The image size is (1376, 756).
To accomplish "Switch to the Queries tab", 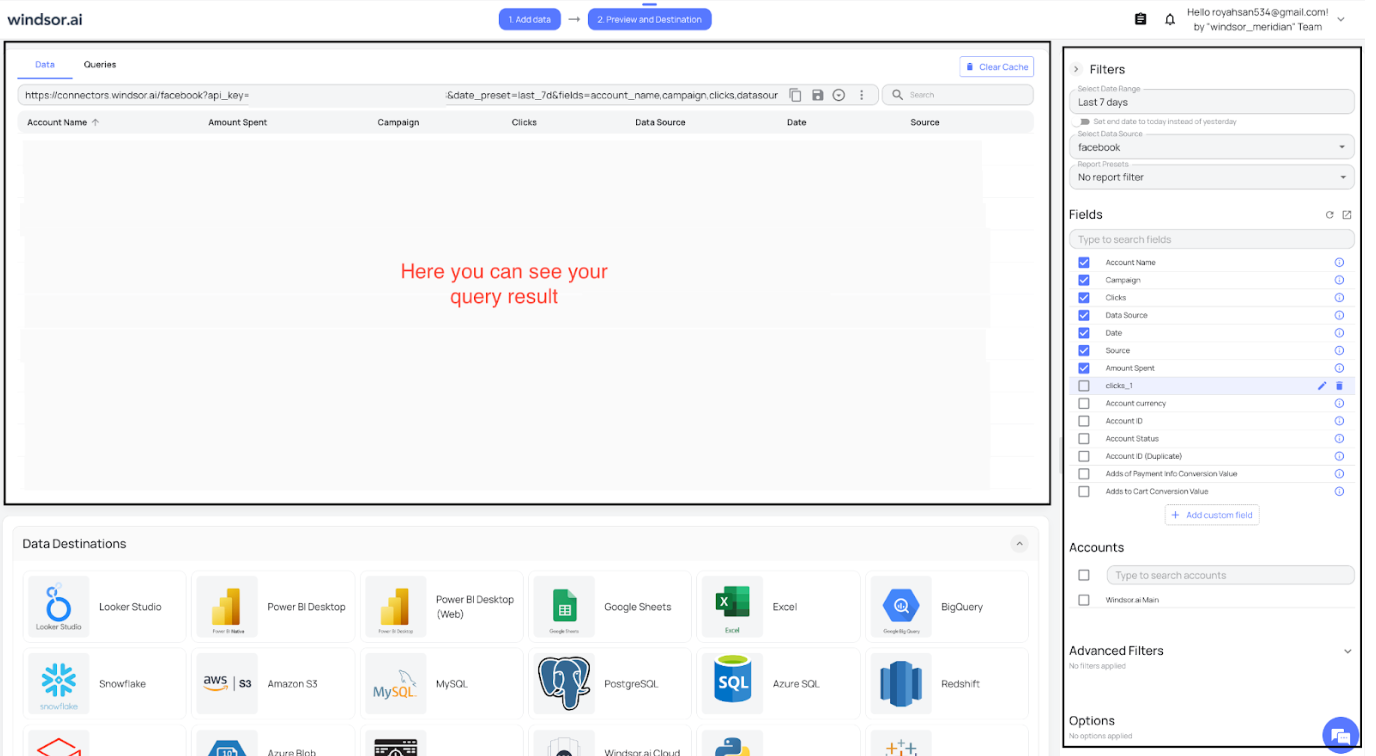I will pos(100,65).
